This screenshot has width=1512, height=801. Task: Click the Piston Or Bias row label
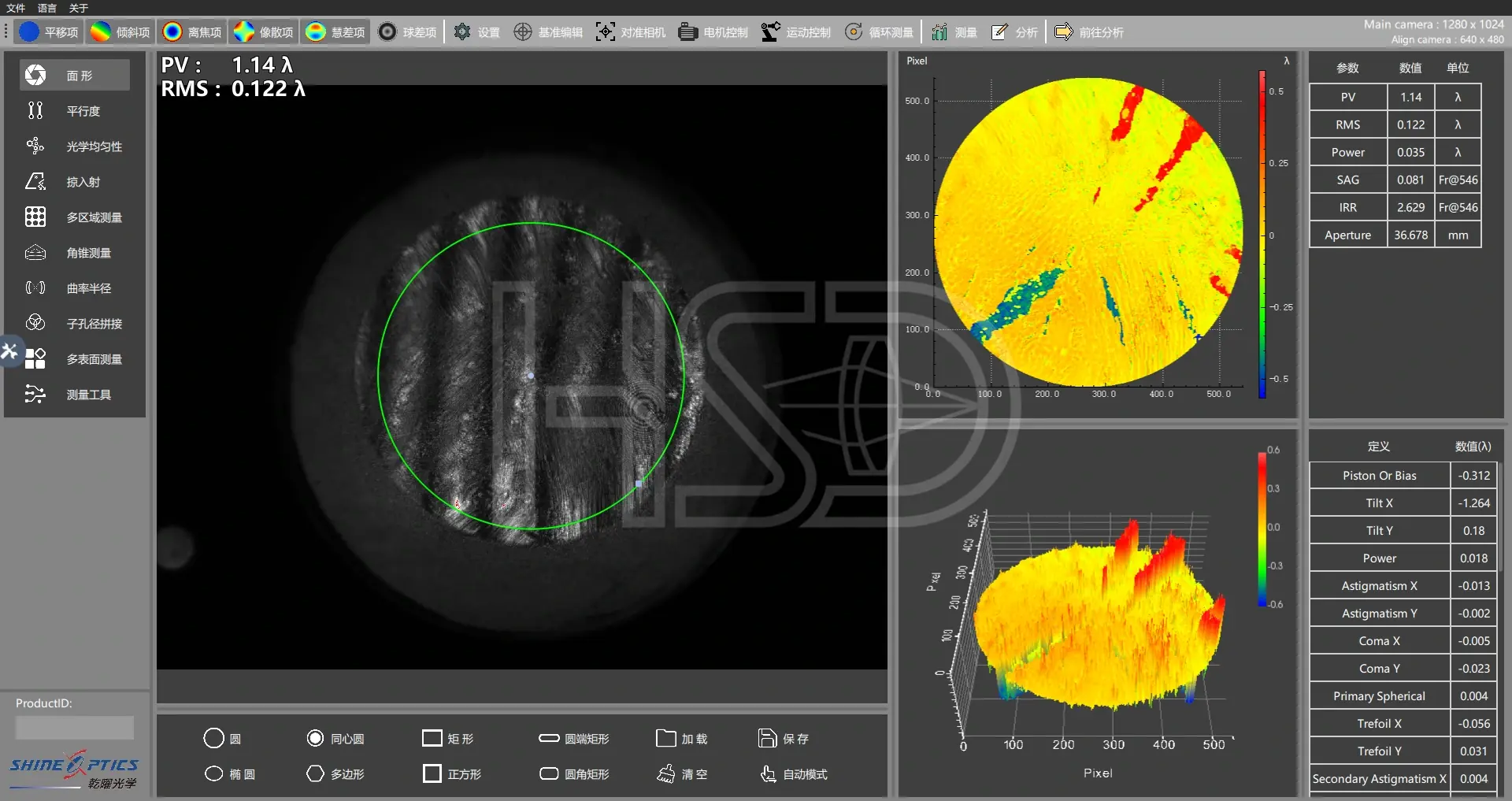tap(1380, 475)
